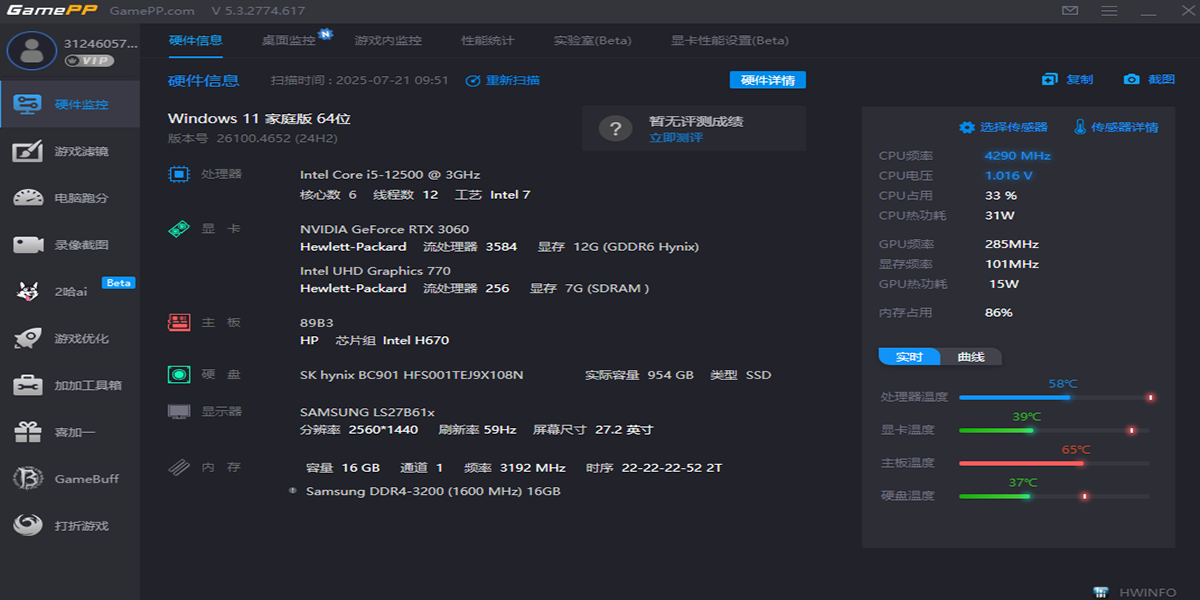The width and height of the screenshot is (1200, 600).
Task: Click the 截图 screenshot button
Action: click(1149, 80)
